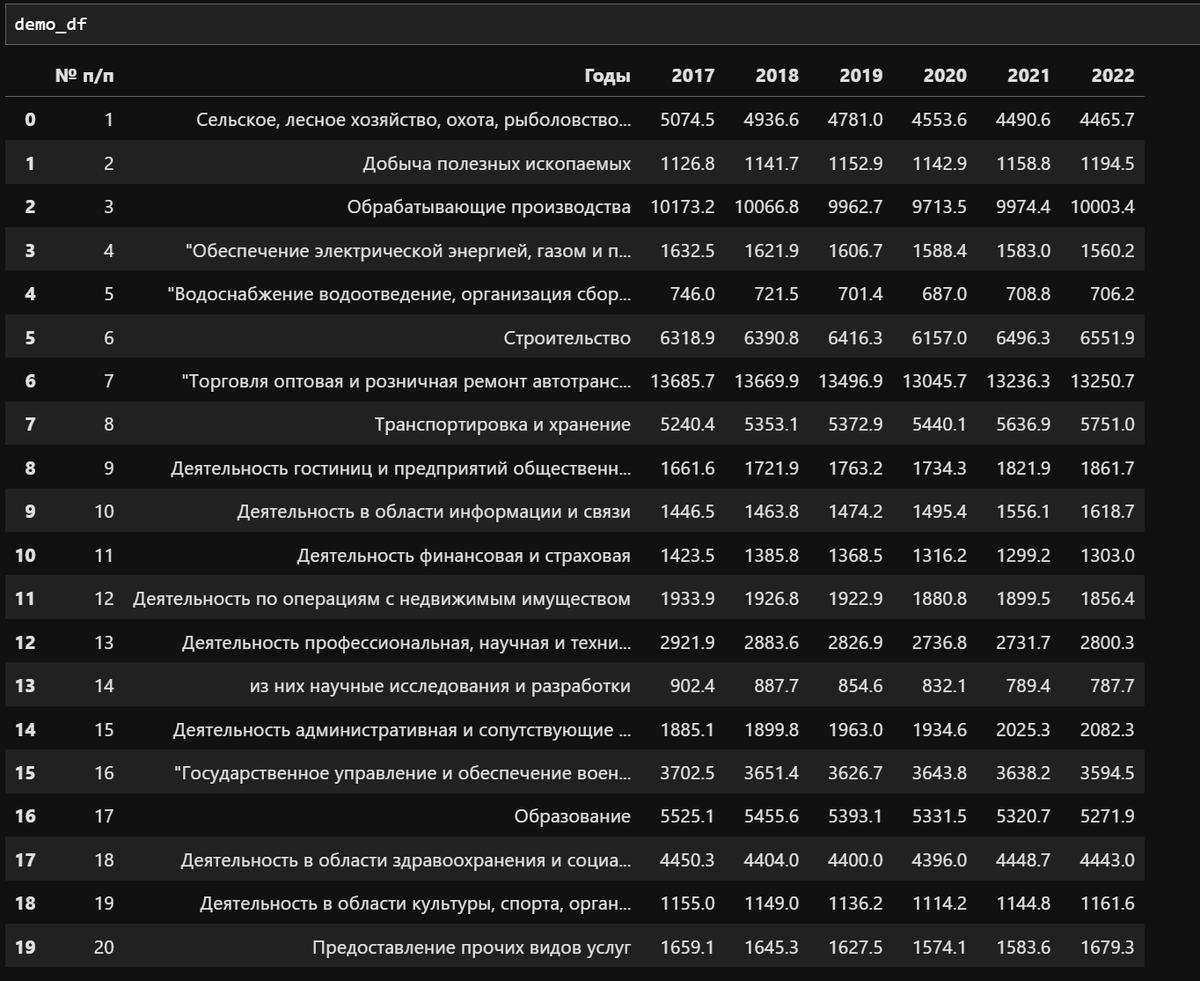The width and height of the screenshot is (1200, 981).
Task: Click cell value 13685.7
Action: (x=683, y=381)
